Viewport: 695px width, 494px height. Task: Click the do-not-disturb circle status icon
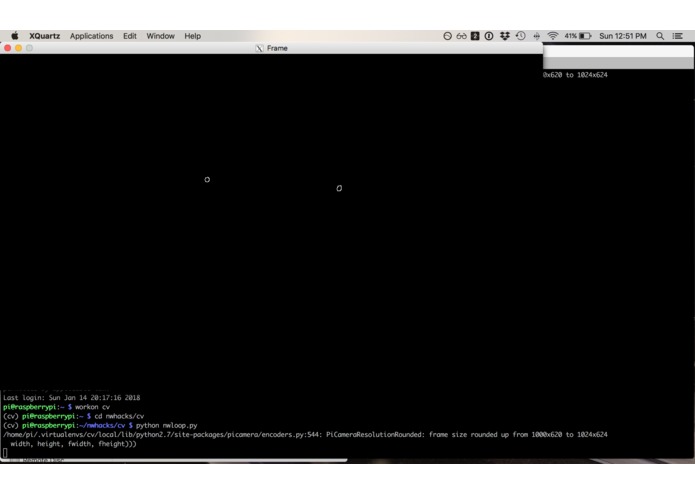point(447,36)
